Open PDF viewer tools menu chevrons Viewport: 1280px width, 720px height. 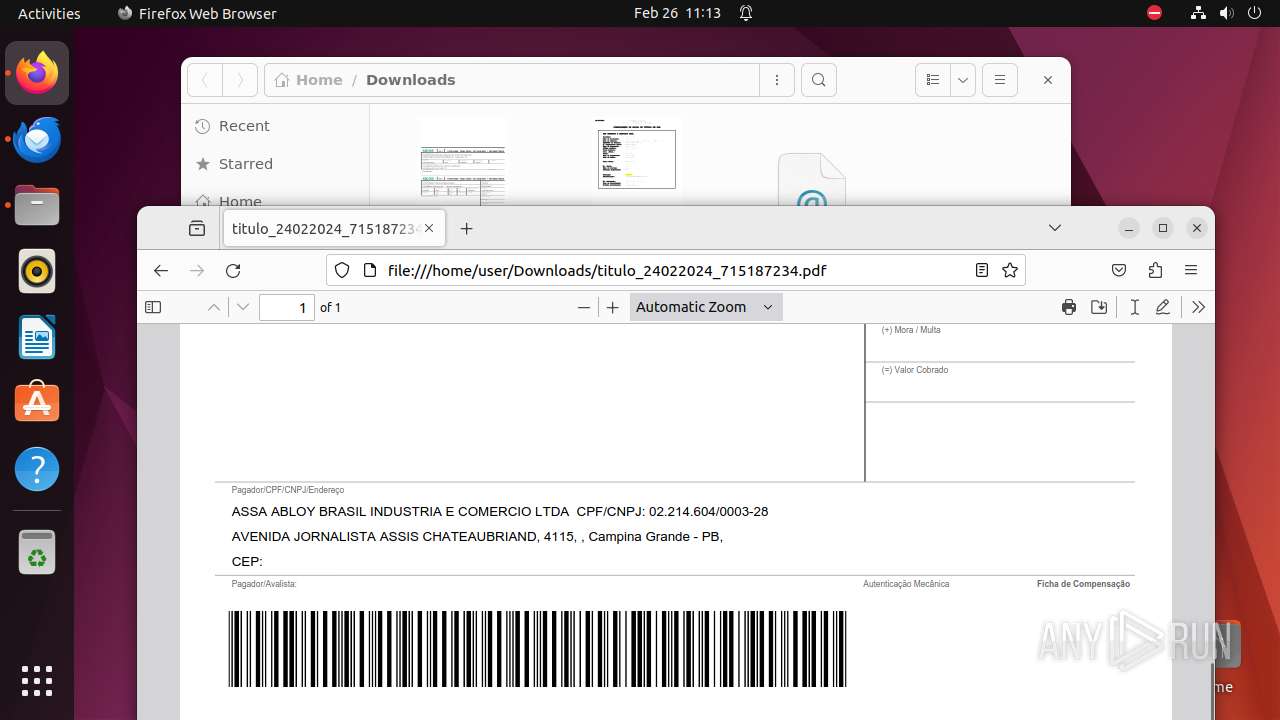click(x=1198, y=307)
